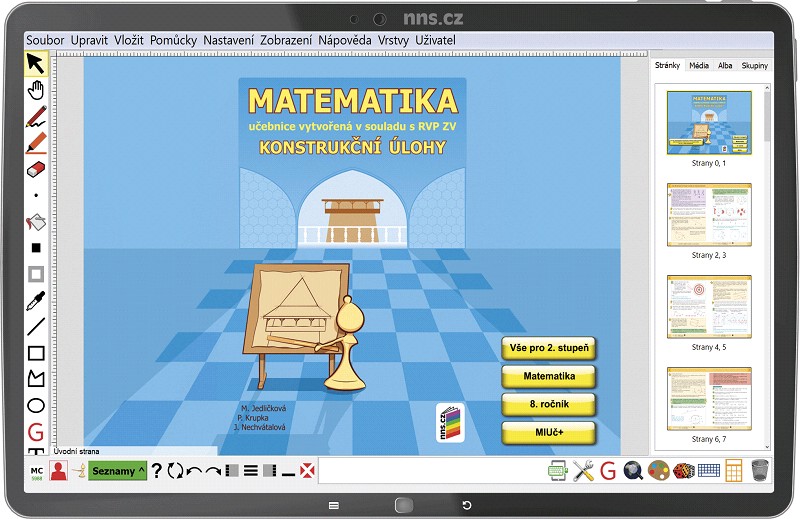The image size is (800, 519).
Task: Select the orange highlighter tool
Action: (36, 143)
